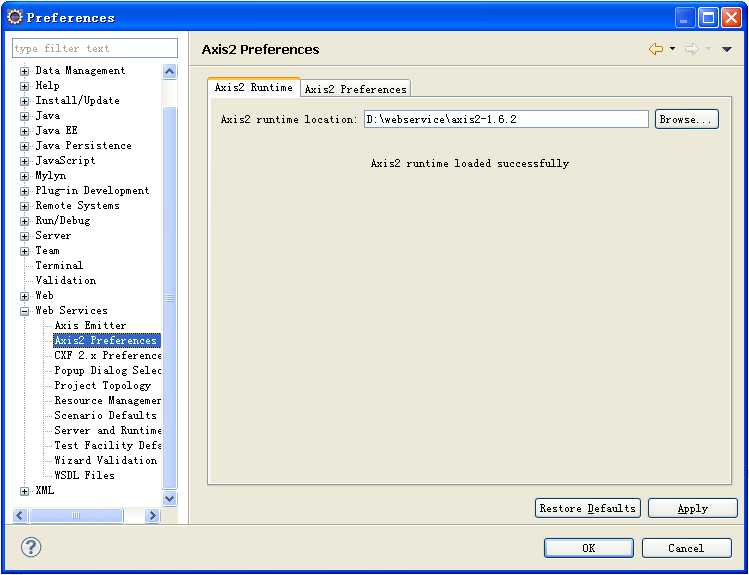This screenshot has width=749, height=575.
Task: Select Test Facility Defaults item
Action: 107,445
